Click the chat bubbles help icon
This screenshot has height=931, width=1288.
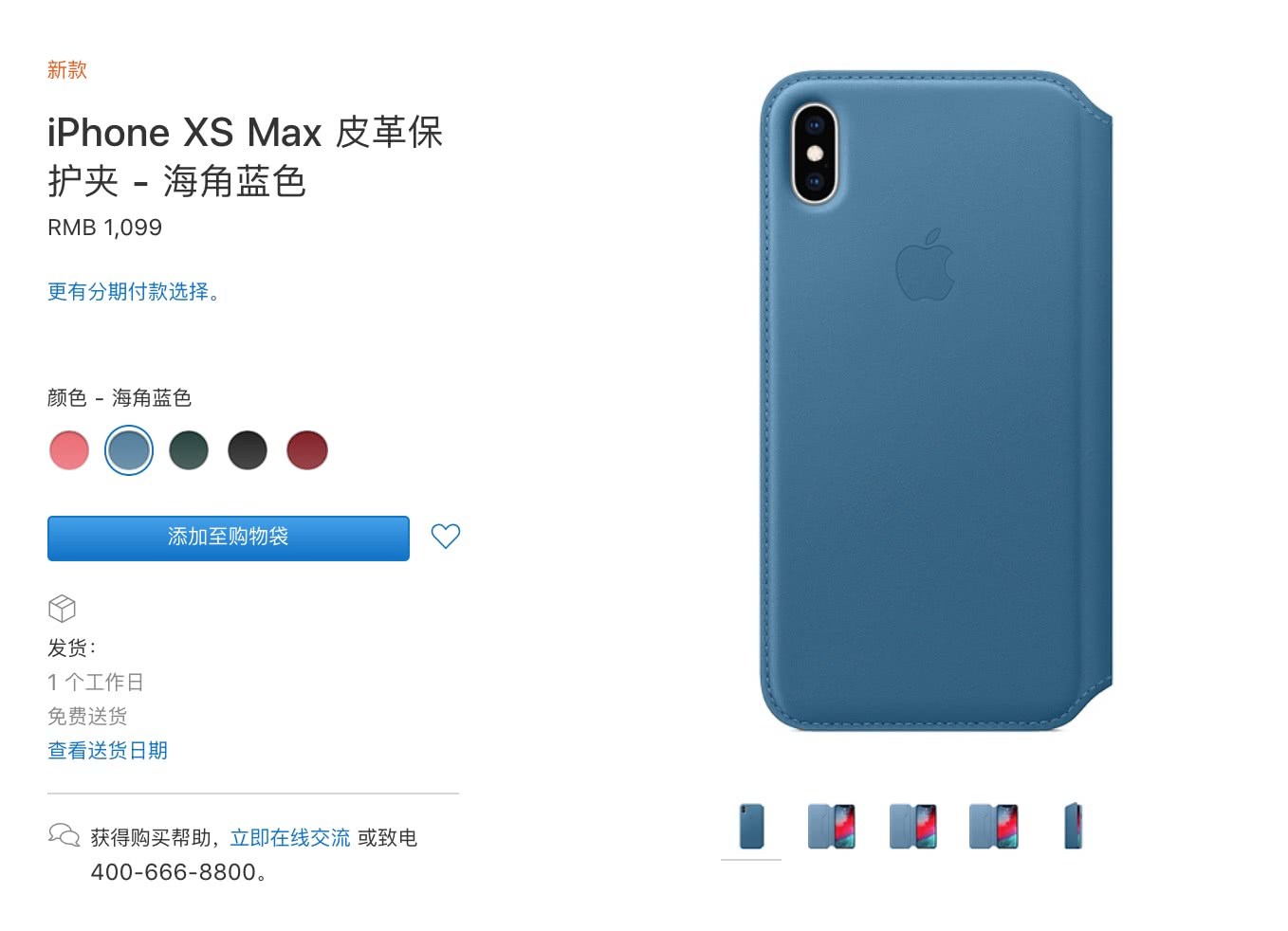(x=64, y=835)
